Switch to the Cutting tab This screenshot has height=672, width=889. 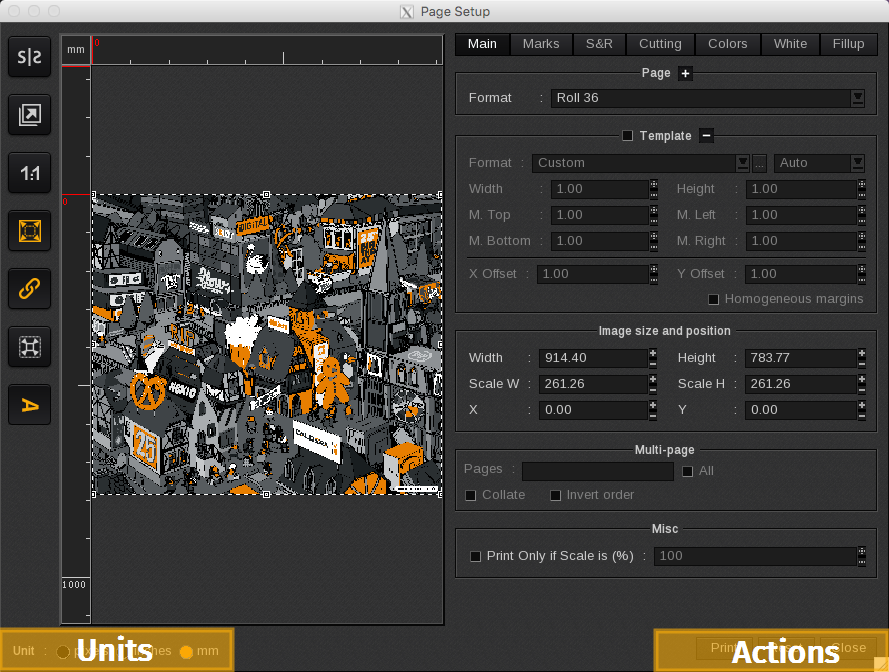point(660,44)
